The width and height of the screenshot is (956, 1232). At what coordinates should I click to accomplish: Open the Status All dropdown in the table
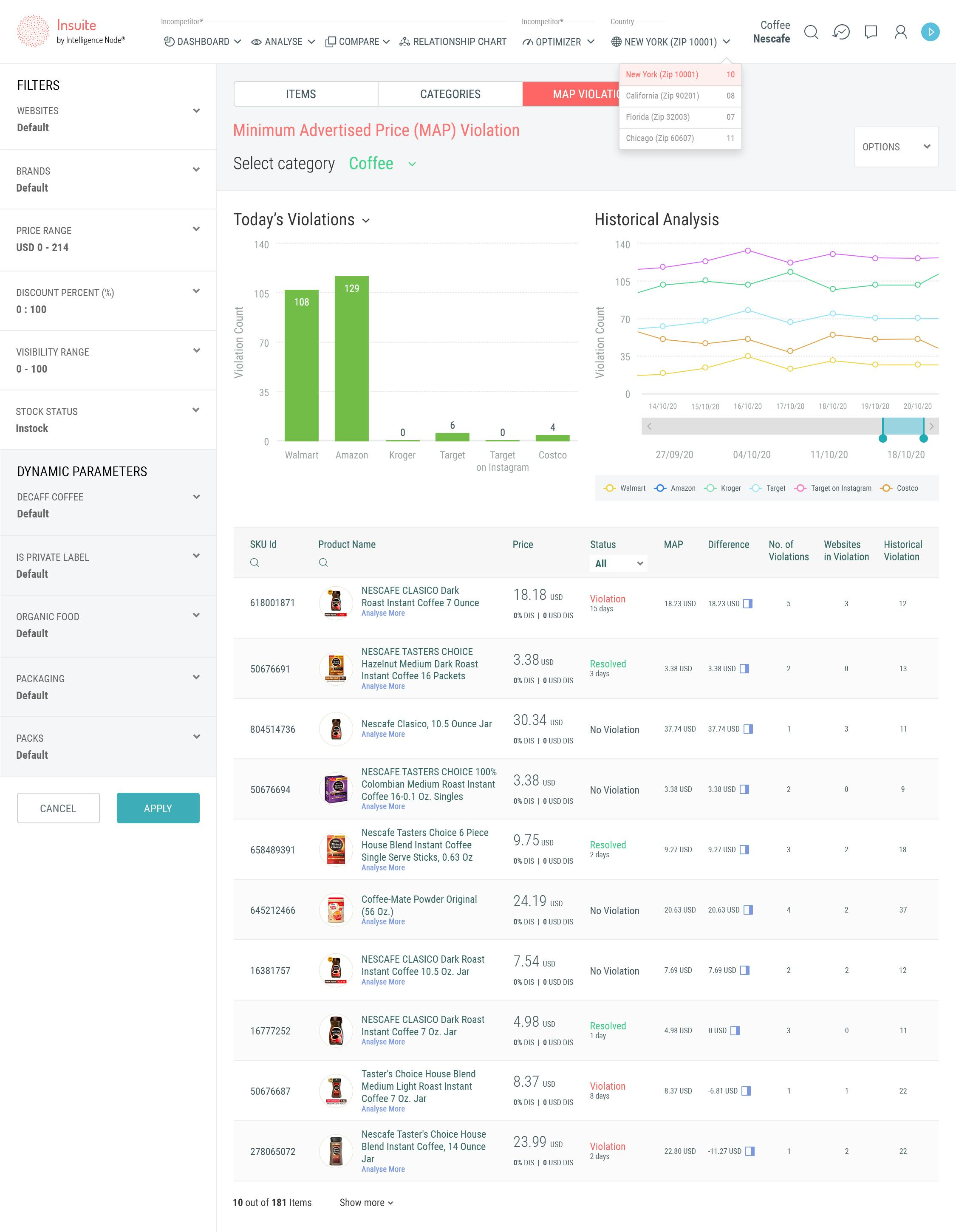[618, 564]
